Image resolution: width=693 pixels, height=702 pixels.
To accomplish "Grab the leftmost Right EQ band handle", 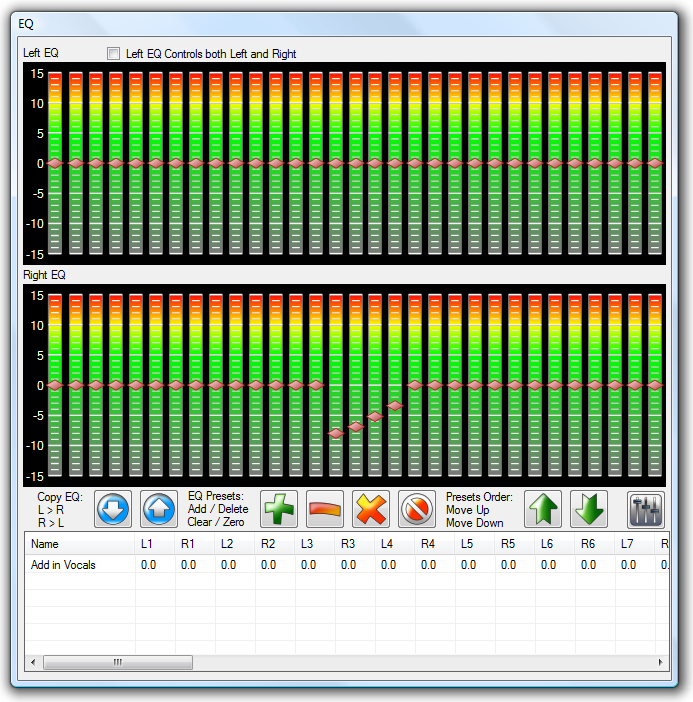I will point(55,385).
